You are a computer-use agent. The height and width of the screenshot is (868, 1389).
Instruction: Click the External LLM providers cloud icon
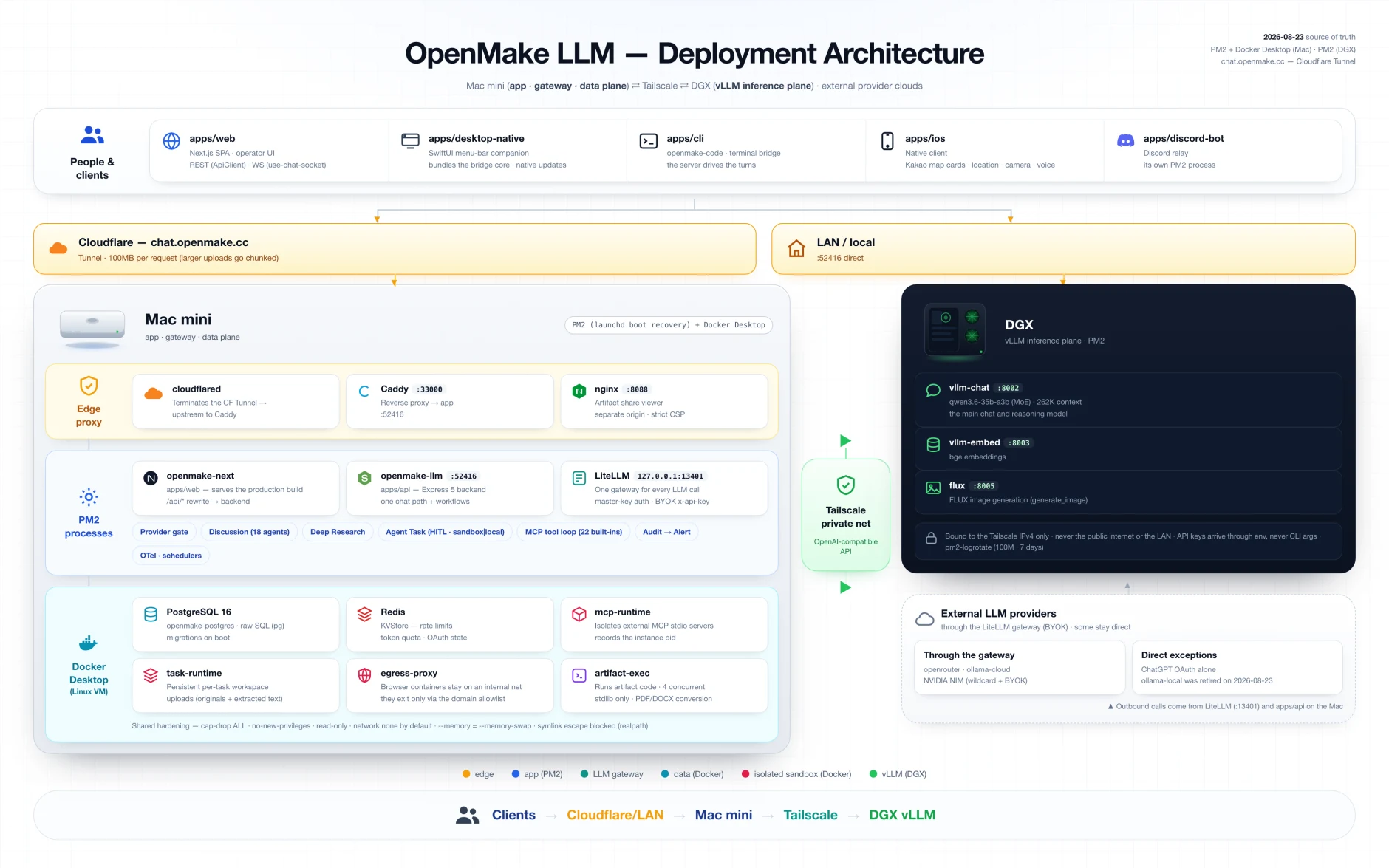click(924, 619)
